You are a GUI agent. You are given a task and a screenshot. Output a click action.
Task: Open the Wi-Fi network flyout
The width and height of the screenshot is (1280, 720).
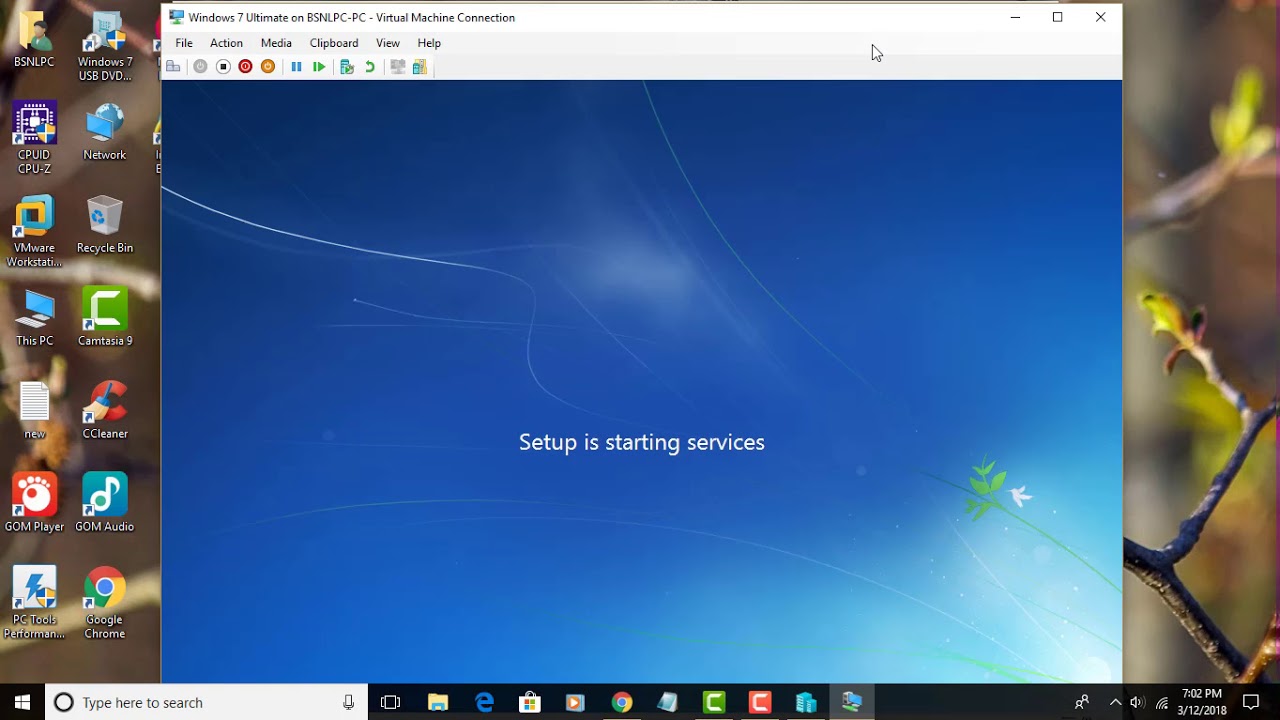pyautogui.click(x=1162, y=702)
